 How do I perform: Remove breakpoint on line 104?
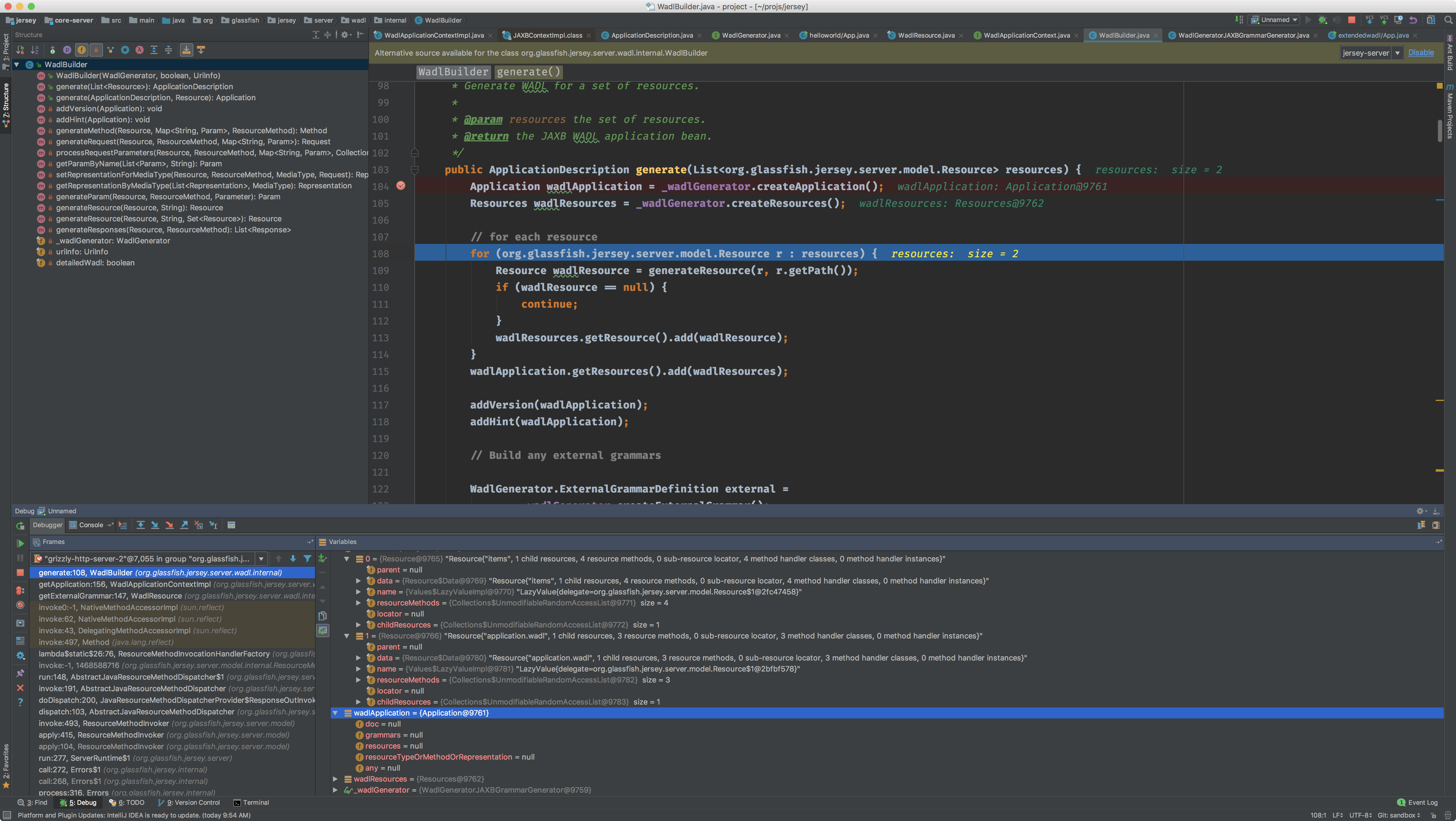point(401,186)
